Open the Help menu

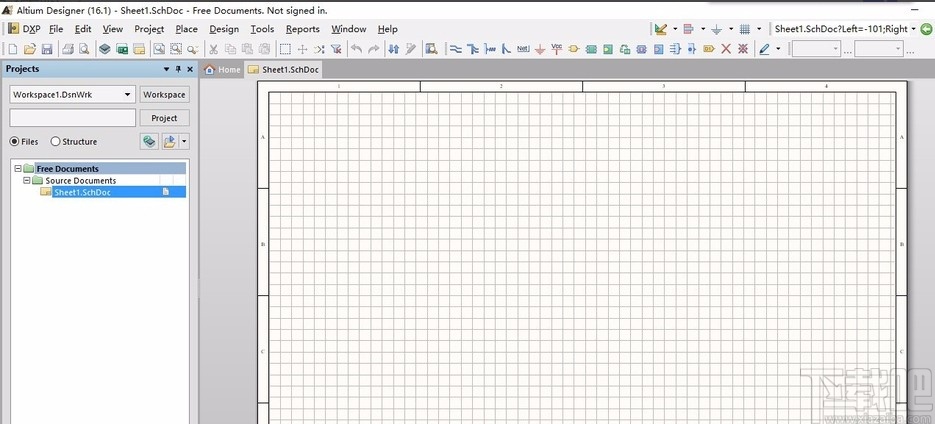388,29
